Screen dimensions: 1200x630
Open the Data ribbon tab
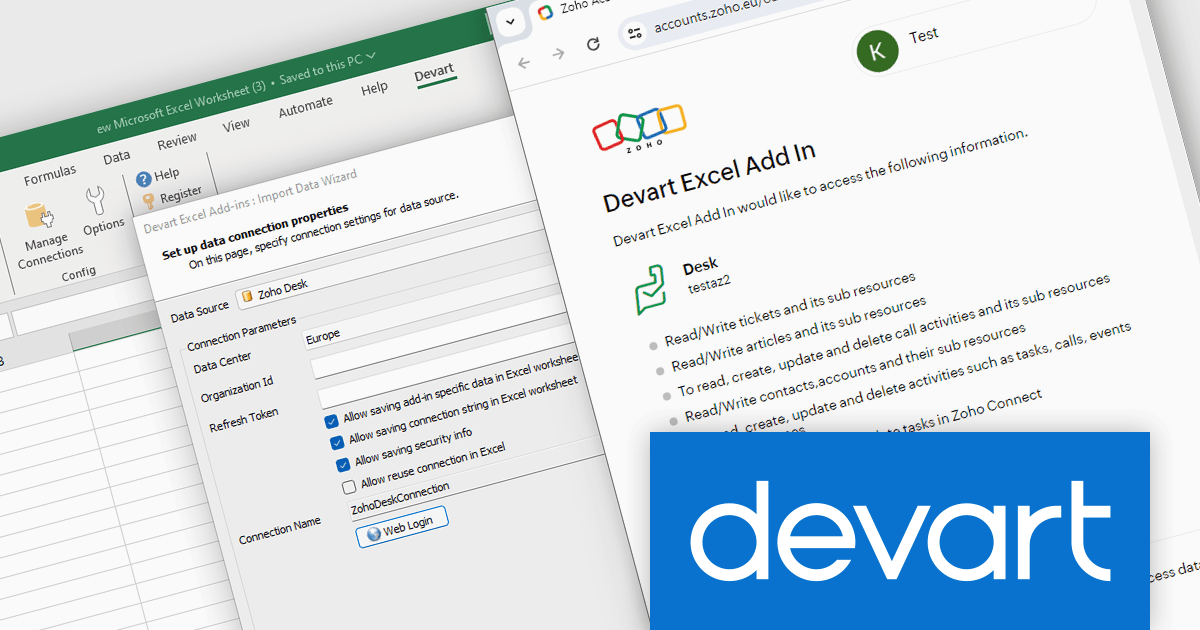[117, 157]
